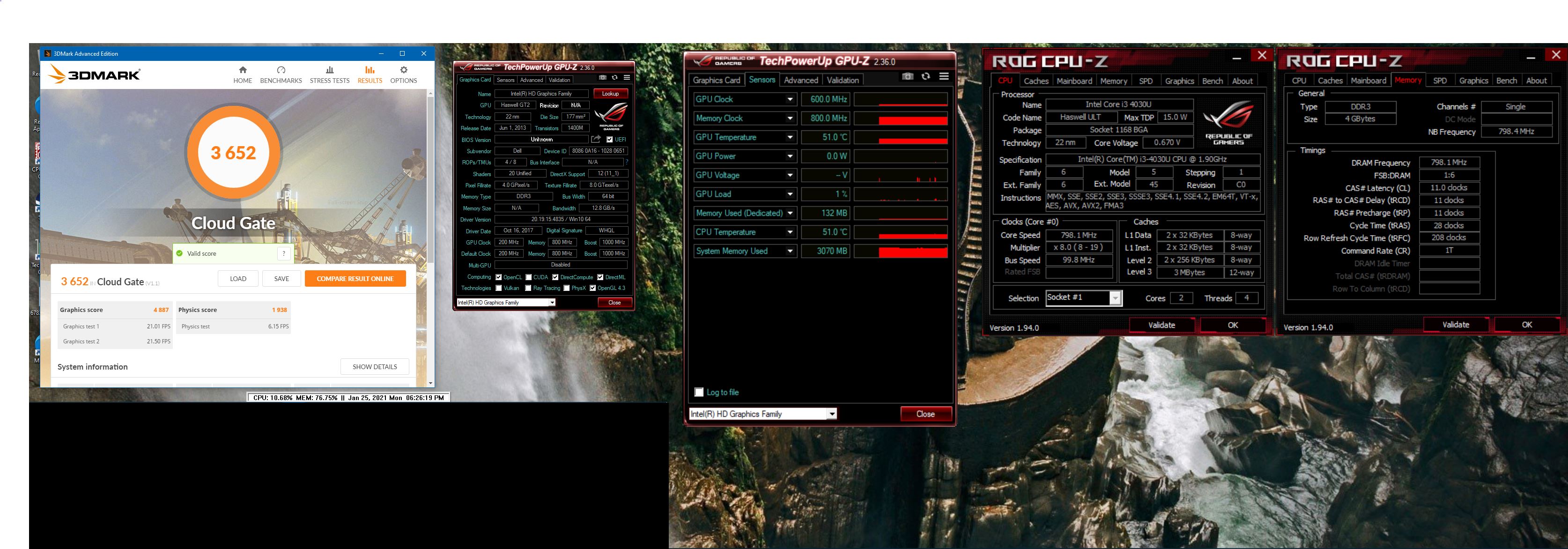Toggle the CUDA checkbox
This screenshot has width=1568, height=549.
(528, 277)
